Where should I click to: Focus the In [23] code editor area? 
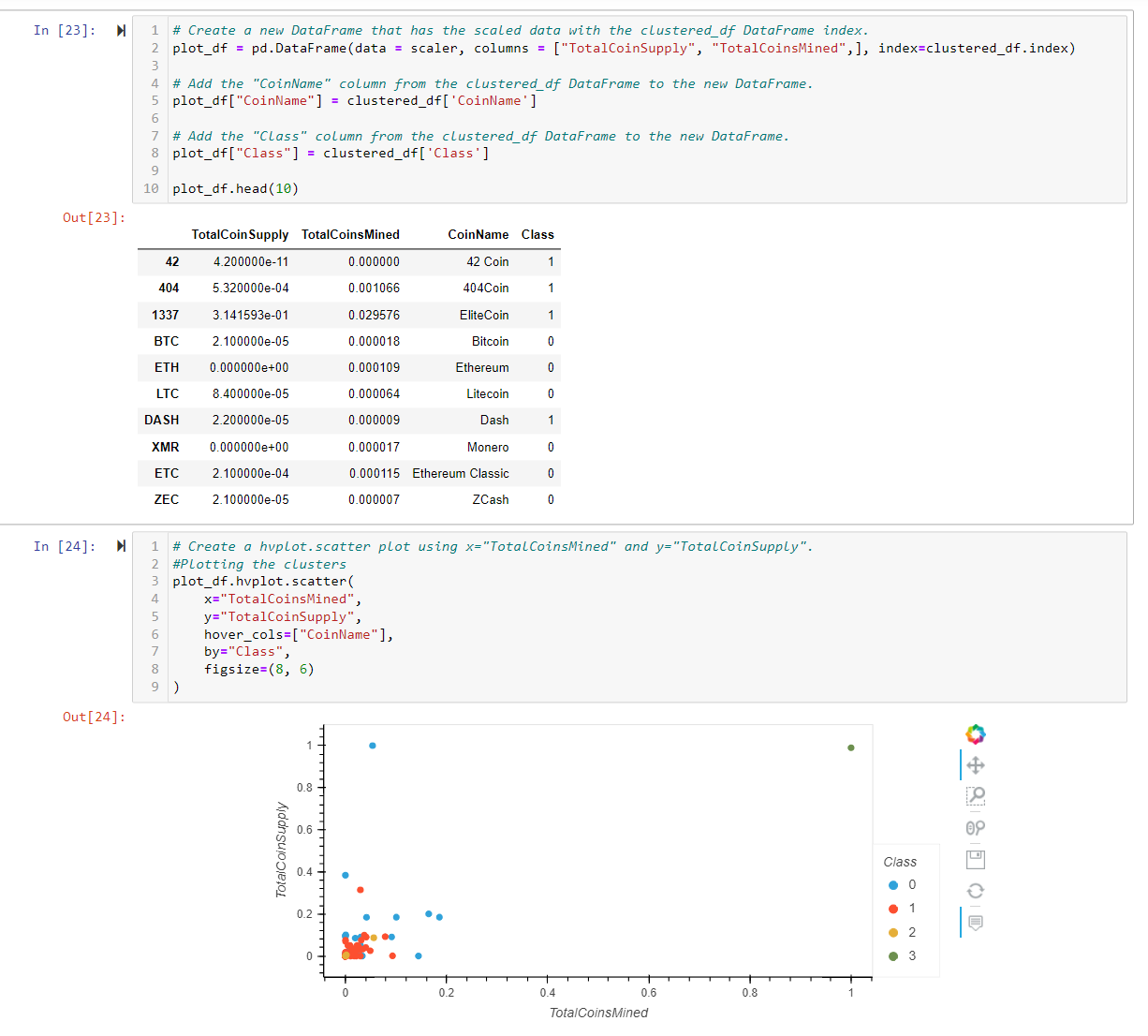[x=629, y=110]
